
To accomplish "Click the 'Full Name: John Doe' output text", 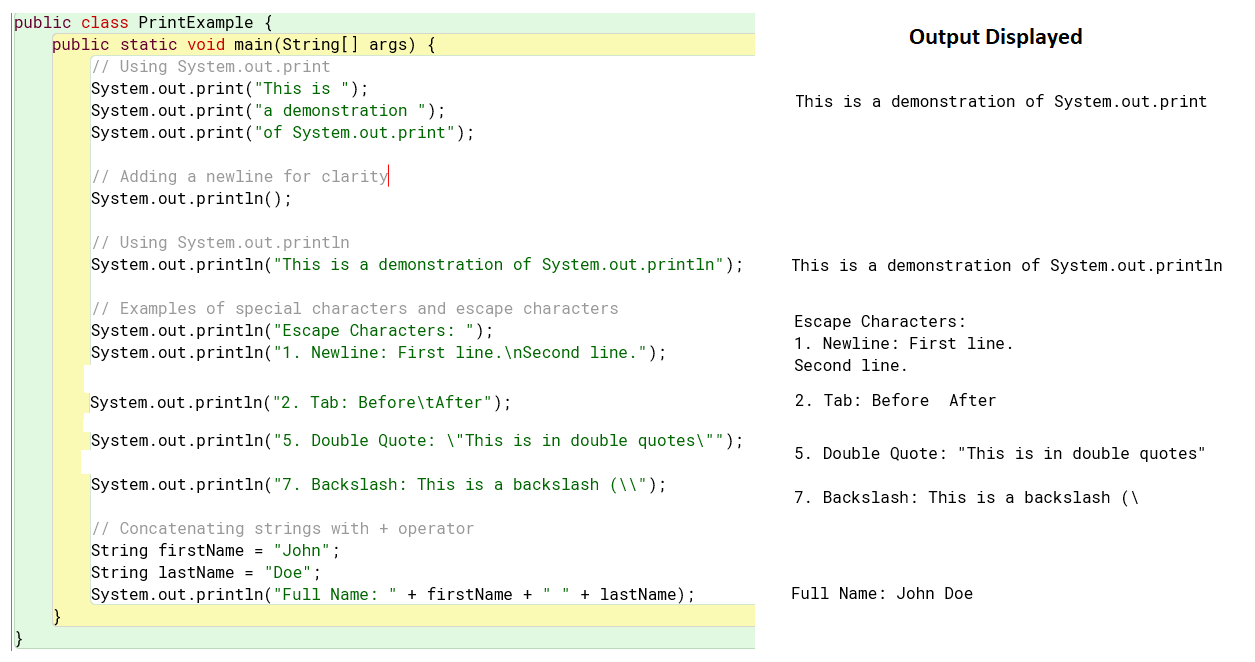I will [882, 593].
